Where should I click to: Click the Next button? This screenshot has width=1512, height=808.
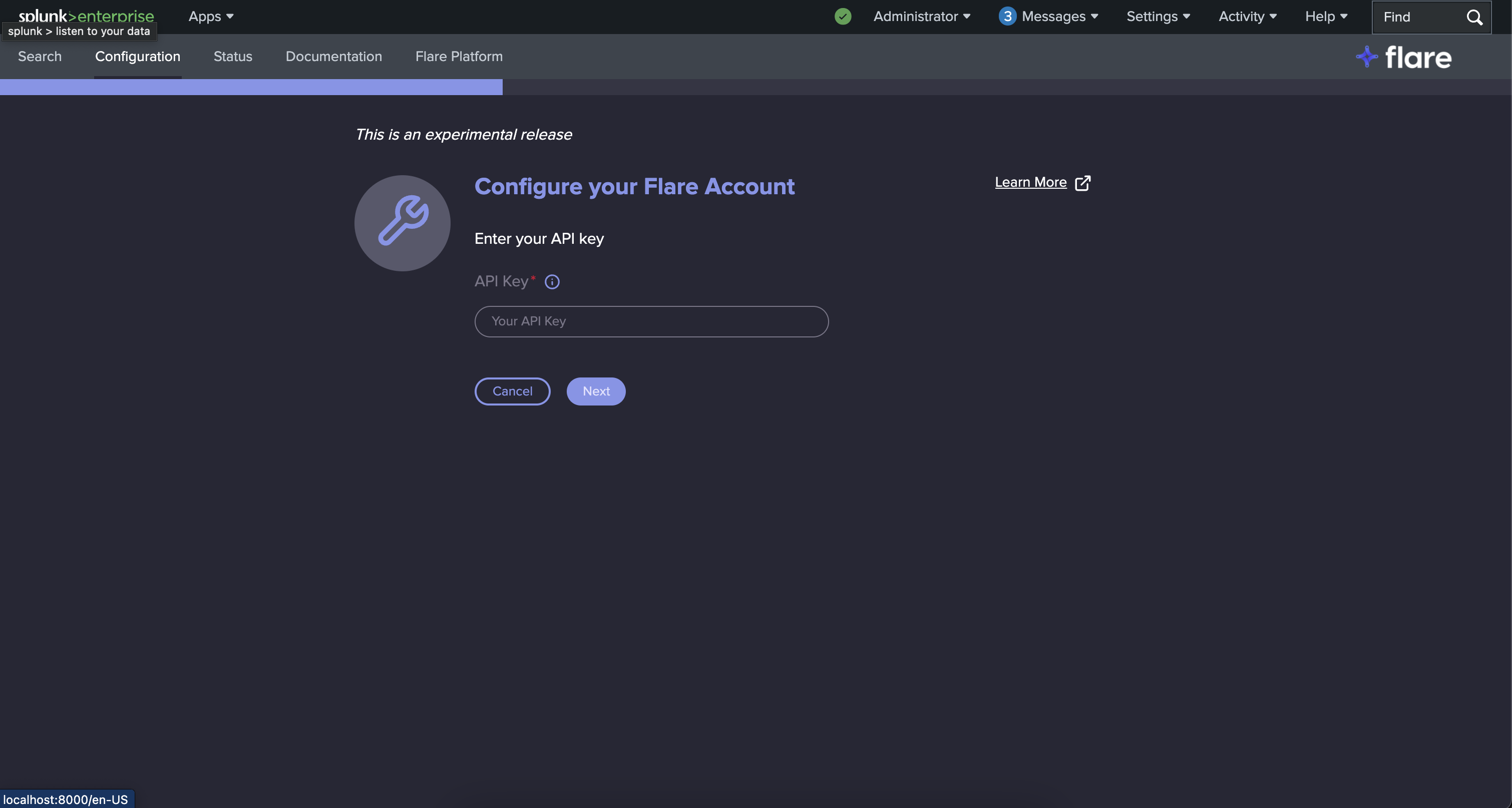[596, 391]
